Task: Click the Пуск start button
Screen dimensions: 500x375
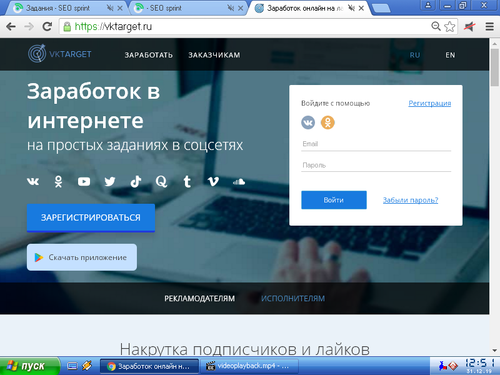Action: [29, 366]
